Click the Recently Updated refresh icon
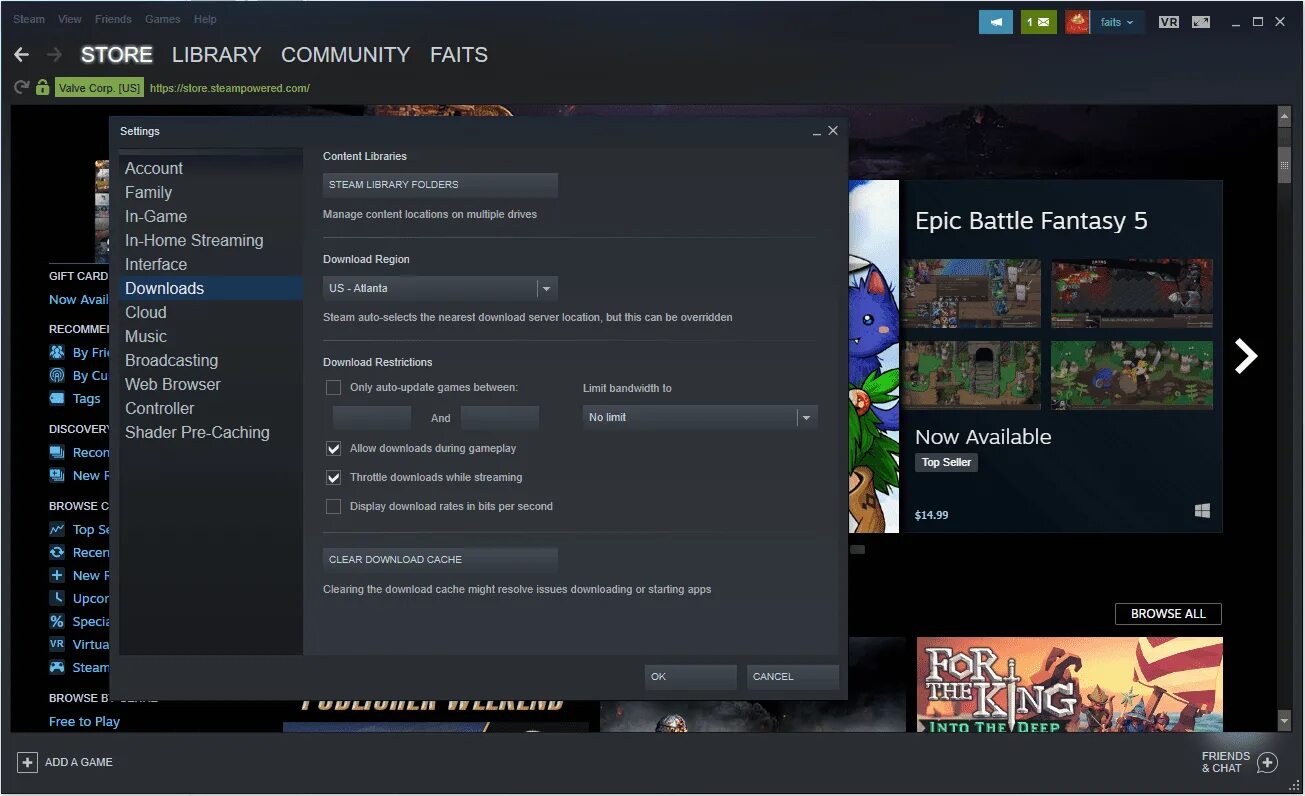The width and height of the screenshot is (1305, 796). coord(57,552)
